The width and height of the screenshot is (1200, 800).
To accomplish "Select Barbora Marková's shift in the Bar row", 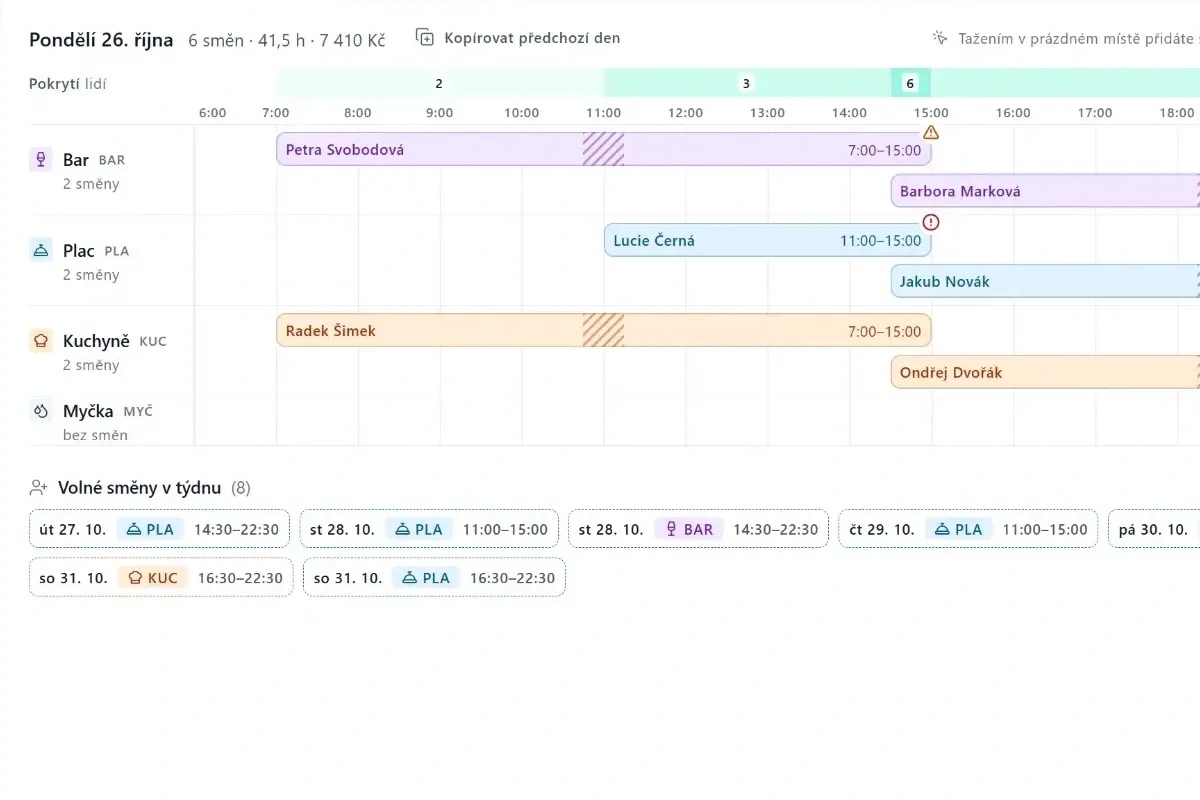I will click(x=1045, y=191).
